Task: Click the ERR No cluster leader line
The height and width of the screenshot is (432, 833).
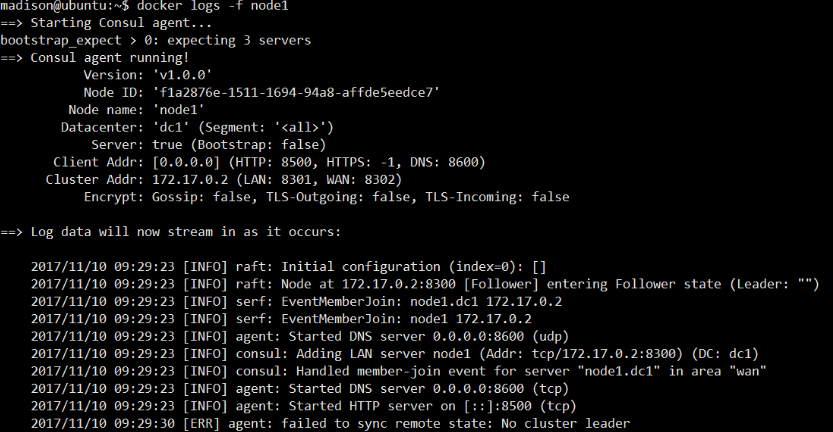Action: [x=330, y=424]
